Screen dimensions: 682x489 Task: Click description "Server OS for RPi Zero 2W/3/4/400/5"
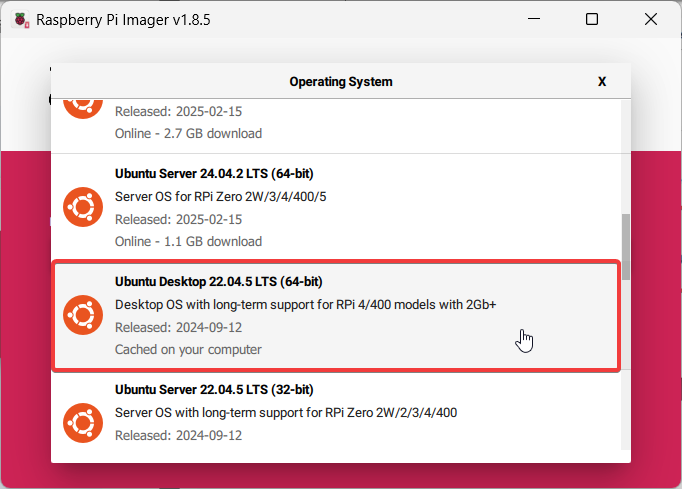point(220,196)
